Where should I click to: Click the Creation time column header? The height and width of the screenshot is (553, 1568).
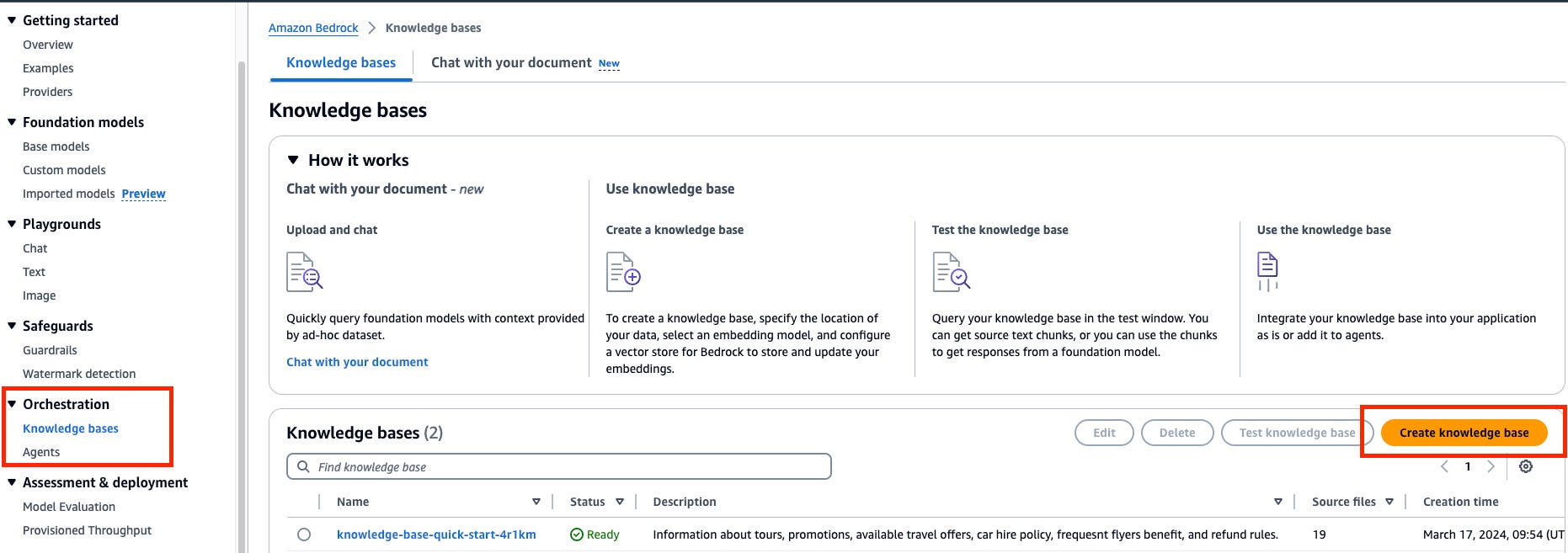coord(1461,502)
